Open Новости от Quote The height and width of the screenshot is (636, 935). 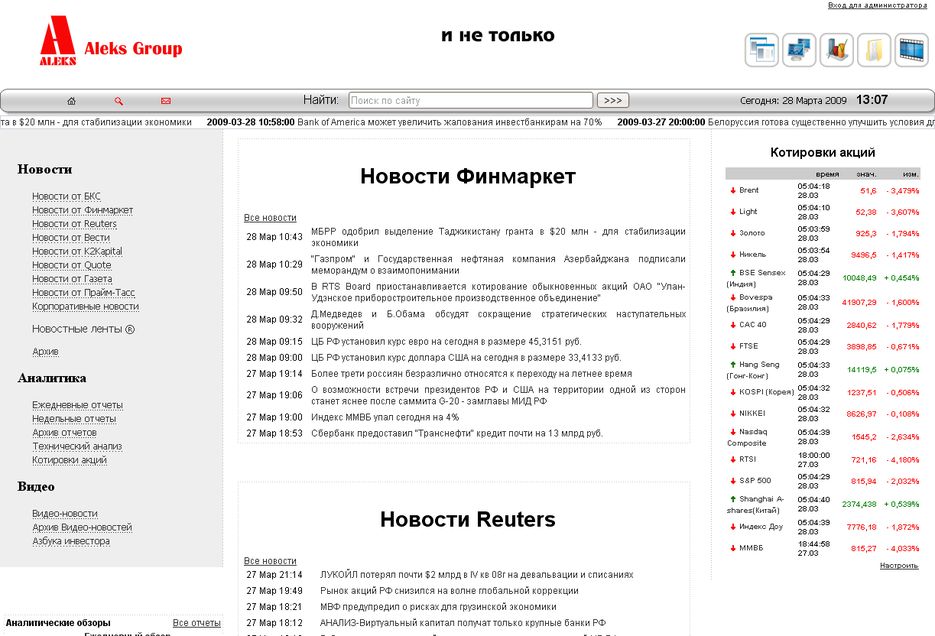[x=72, y=265]
